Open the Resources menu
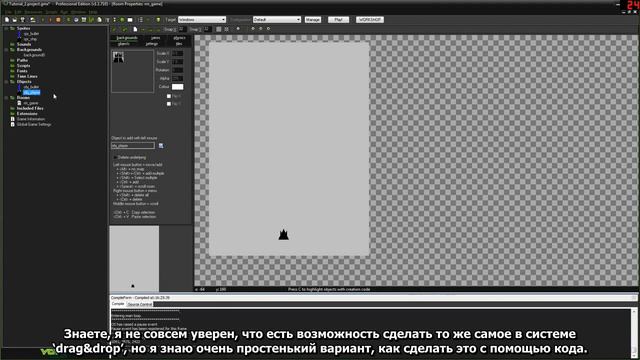The height and width of the screenshot is (360, 640). [33, 12]
